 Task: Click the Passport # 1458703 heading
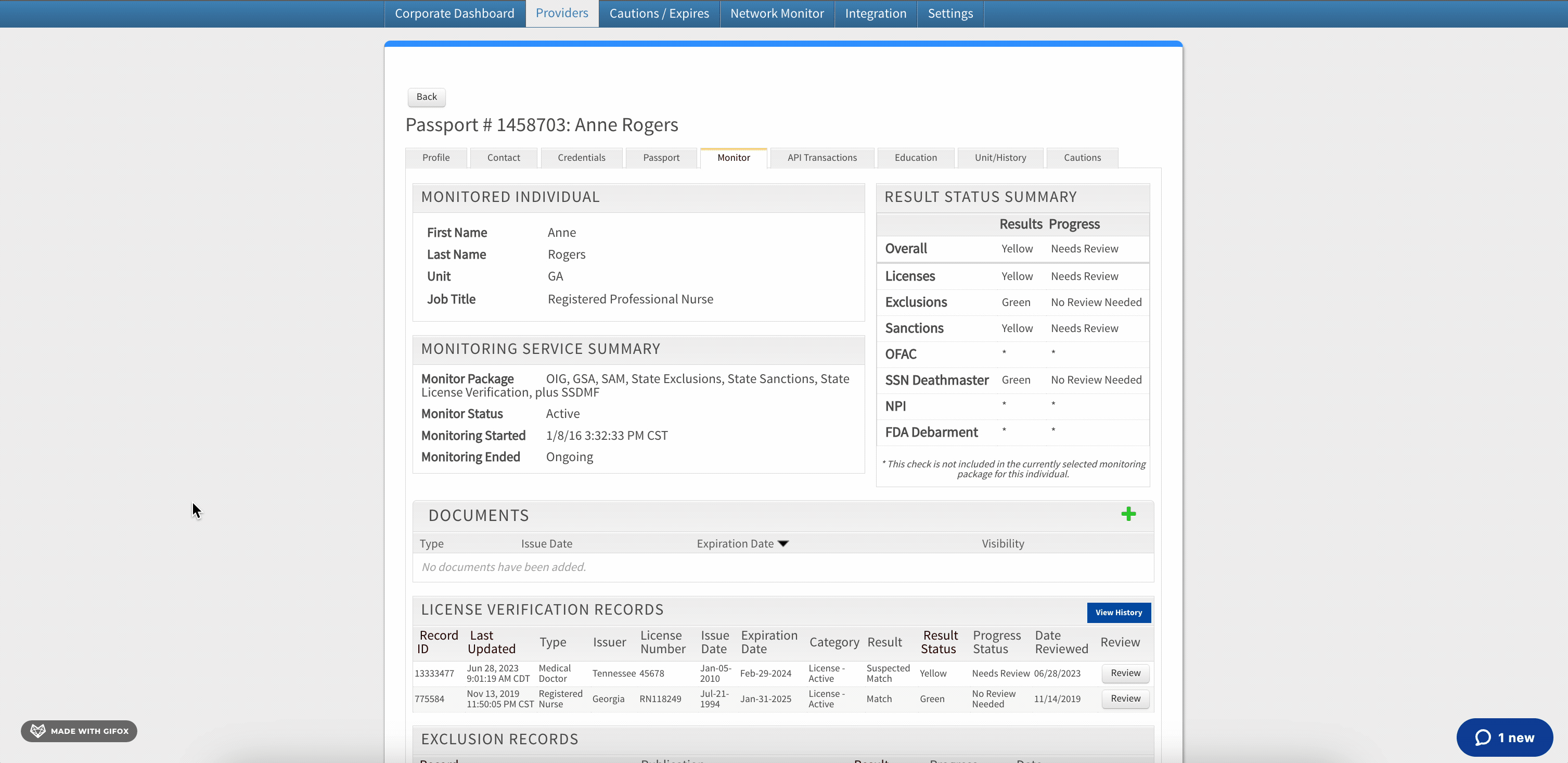[x=541, y=124]
